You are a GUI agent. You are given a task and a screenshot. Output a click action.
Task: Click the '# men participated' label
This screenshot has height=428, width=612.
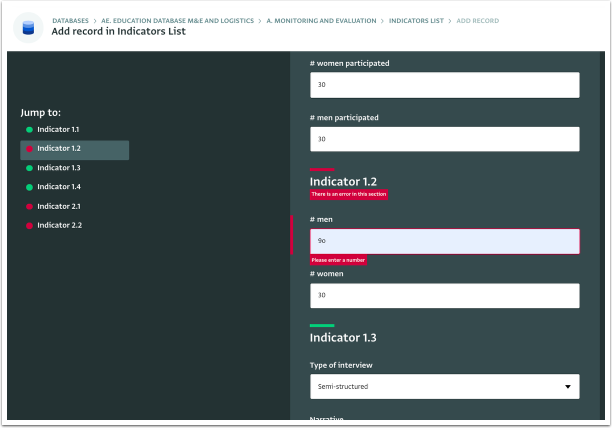coord(344,118)
